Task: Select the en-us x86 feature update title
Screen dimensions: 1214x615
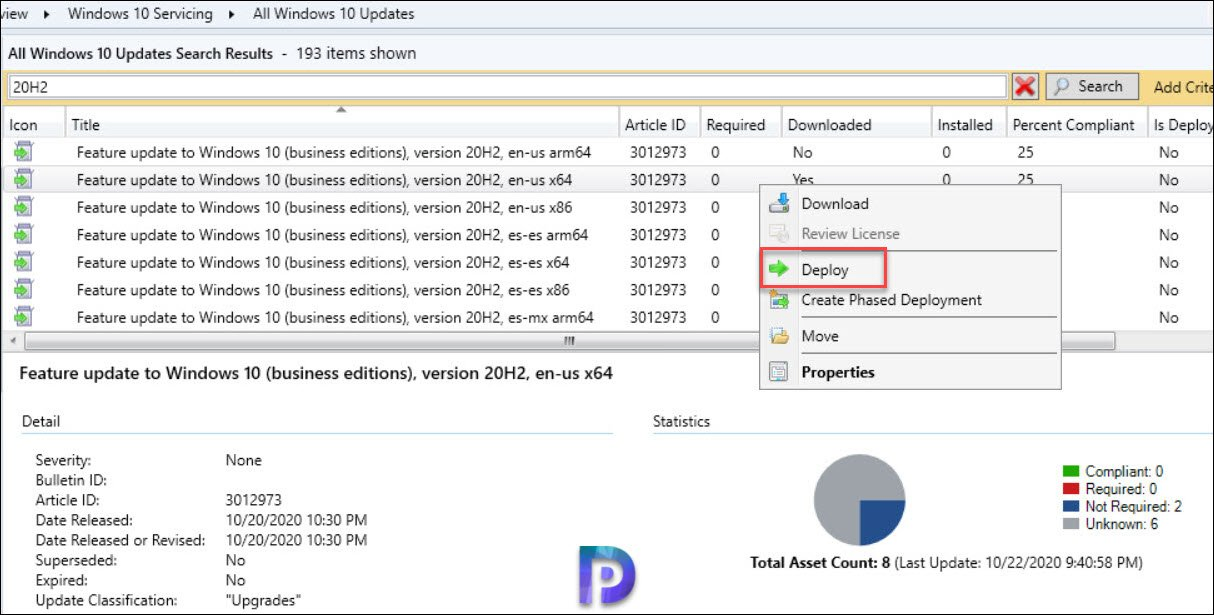Action: tap(325, 208)
